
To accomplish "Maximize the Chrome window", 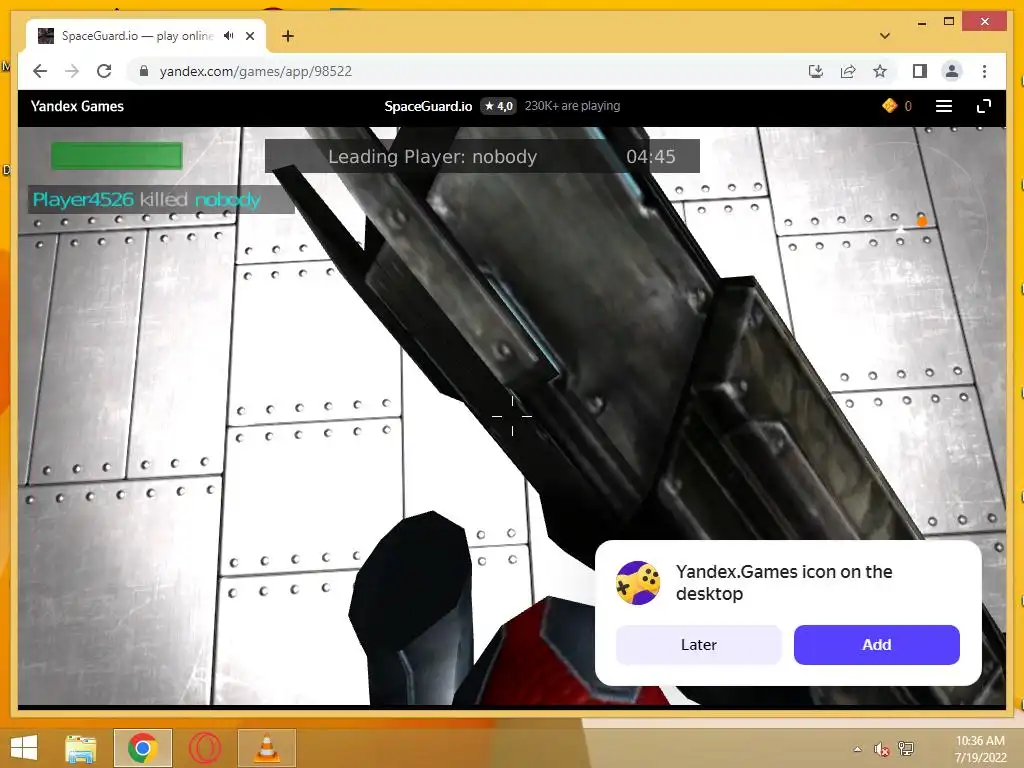I will coord(949,22).
